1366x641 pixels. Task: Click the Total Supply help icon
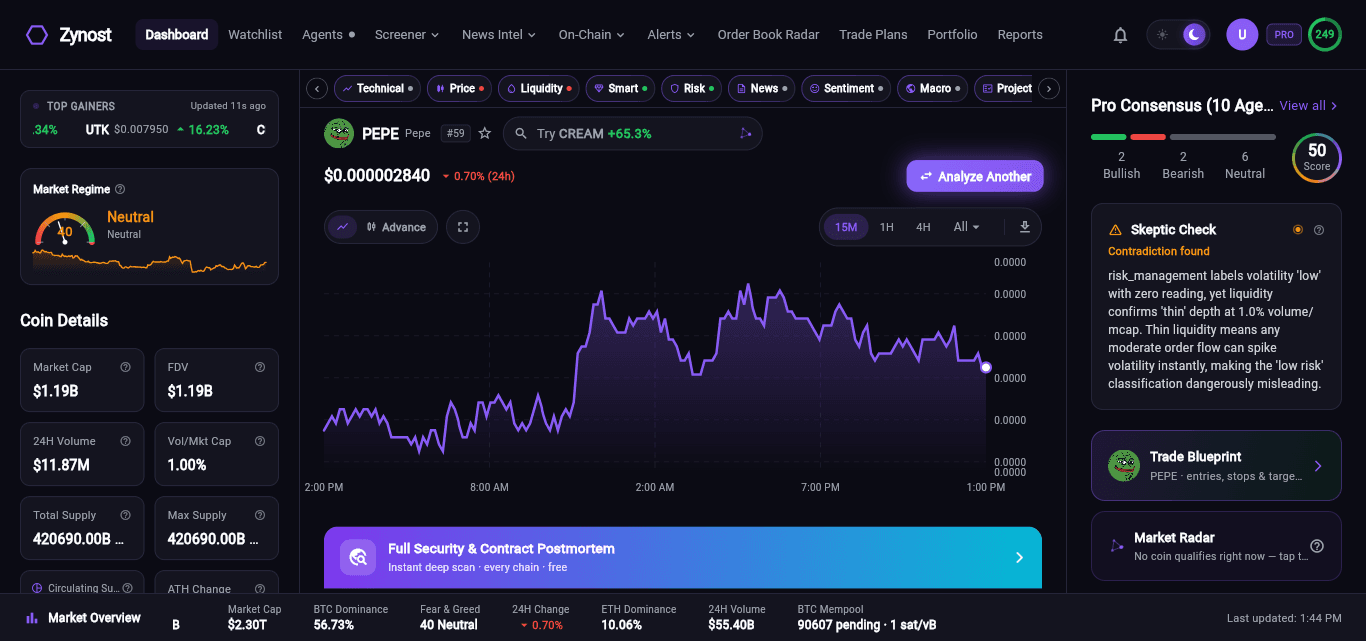click(x=125, y=515)
